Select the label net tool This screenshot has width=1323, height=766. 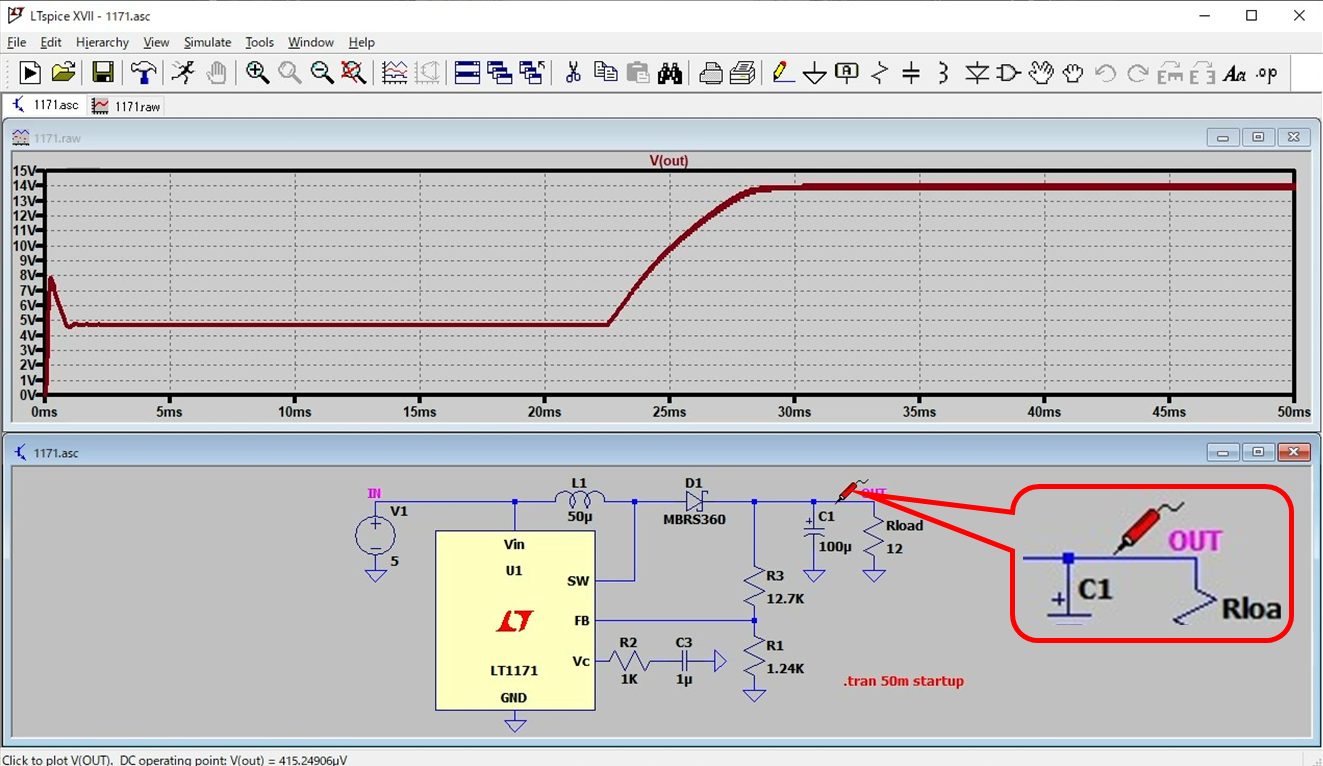(847, 72)
